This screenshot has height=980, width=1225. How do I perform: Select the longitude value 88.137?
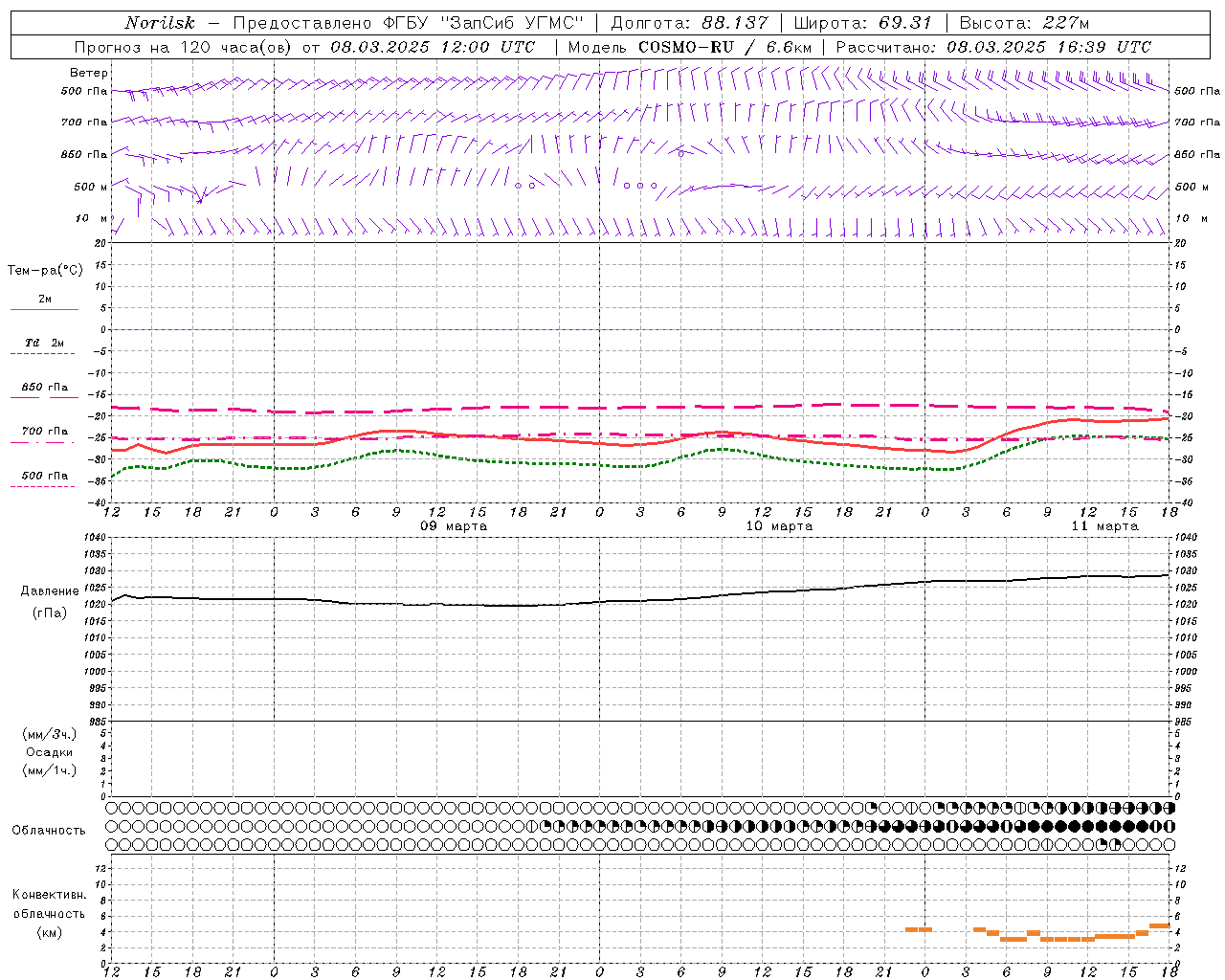click(734, 23)
